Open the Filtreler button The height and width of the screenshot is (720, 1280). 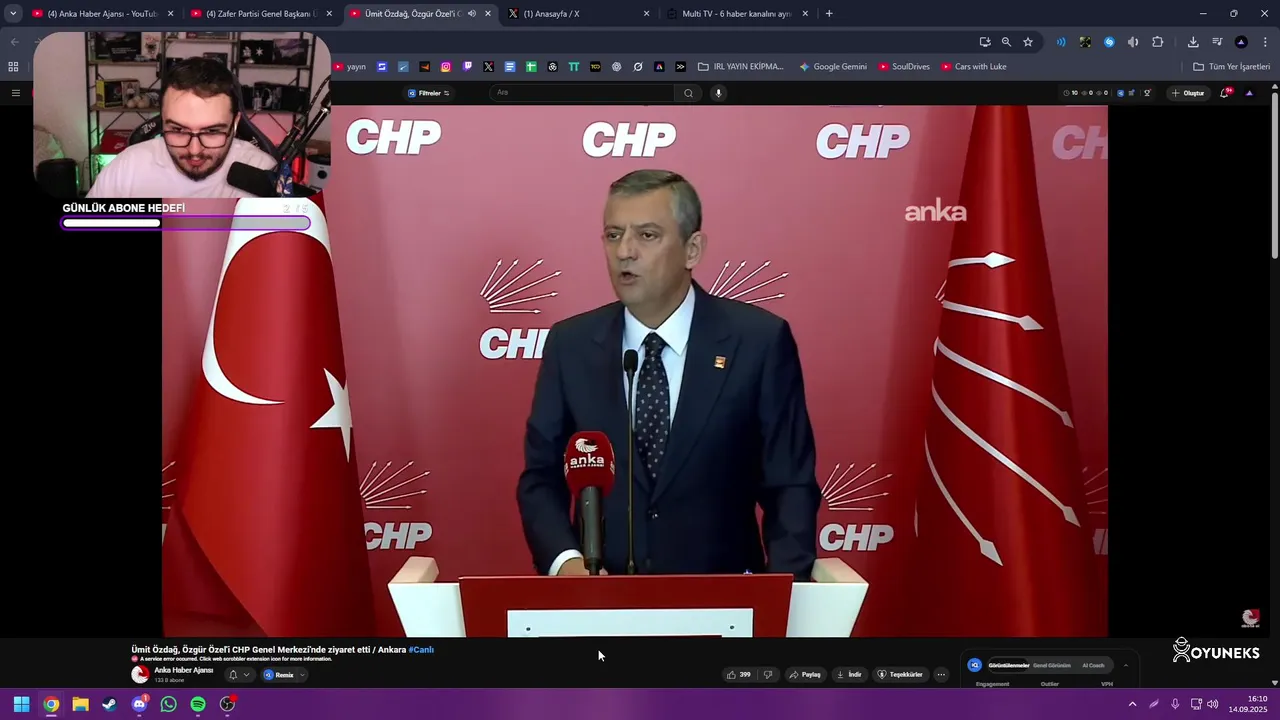[x=428, y=93]
